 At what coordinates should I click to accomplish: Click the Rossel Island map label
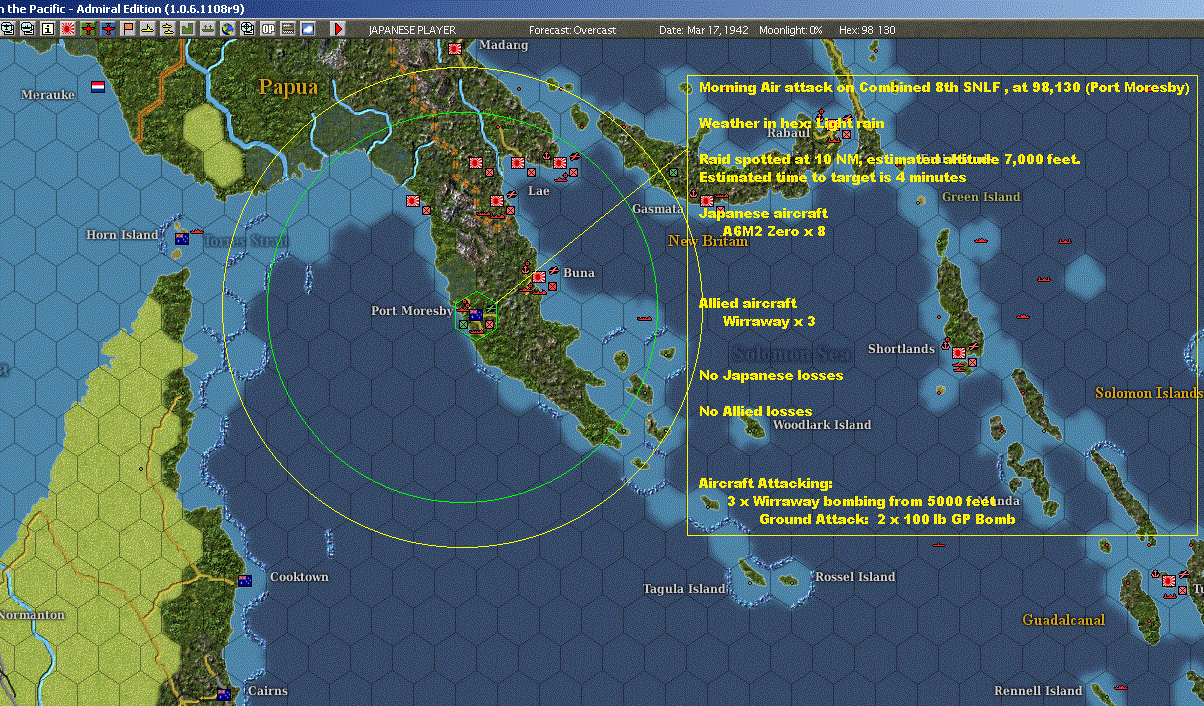click(855, 577)
